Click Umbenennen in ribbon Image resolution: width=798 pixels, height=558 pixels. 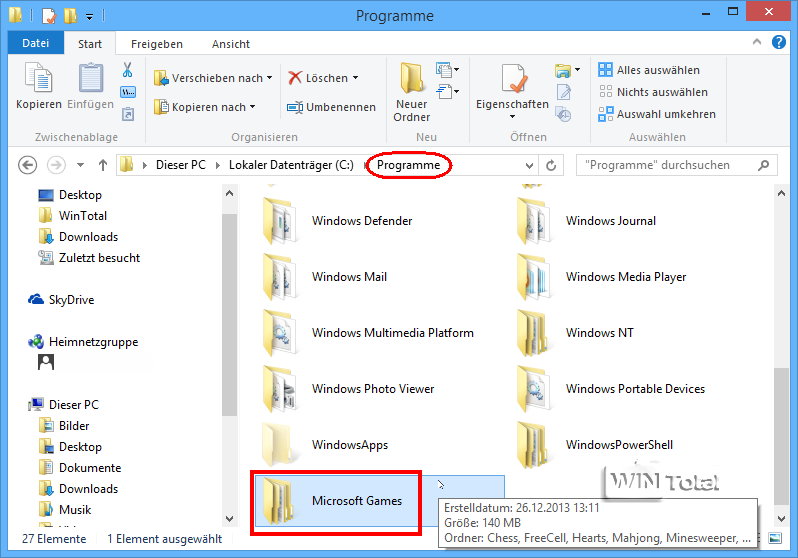tap(331, 107)
